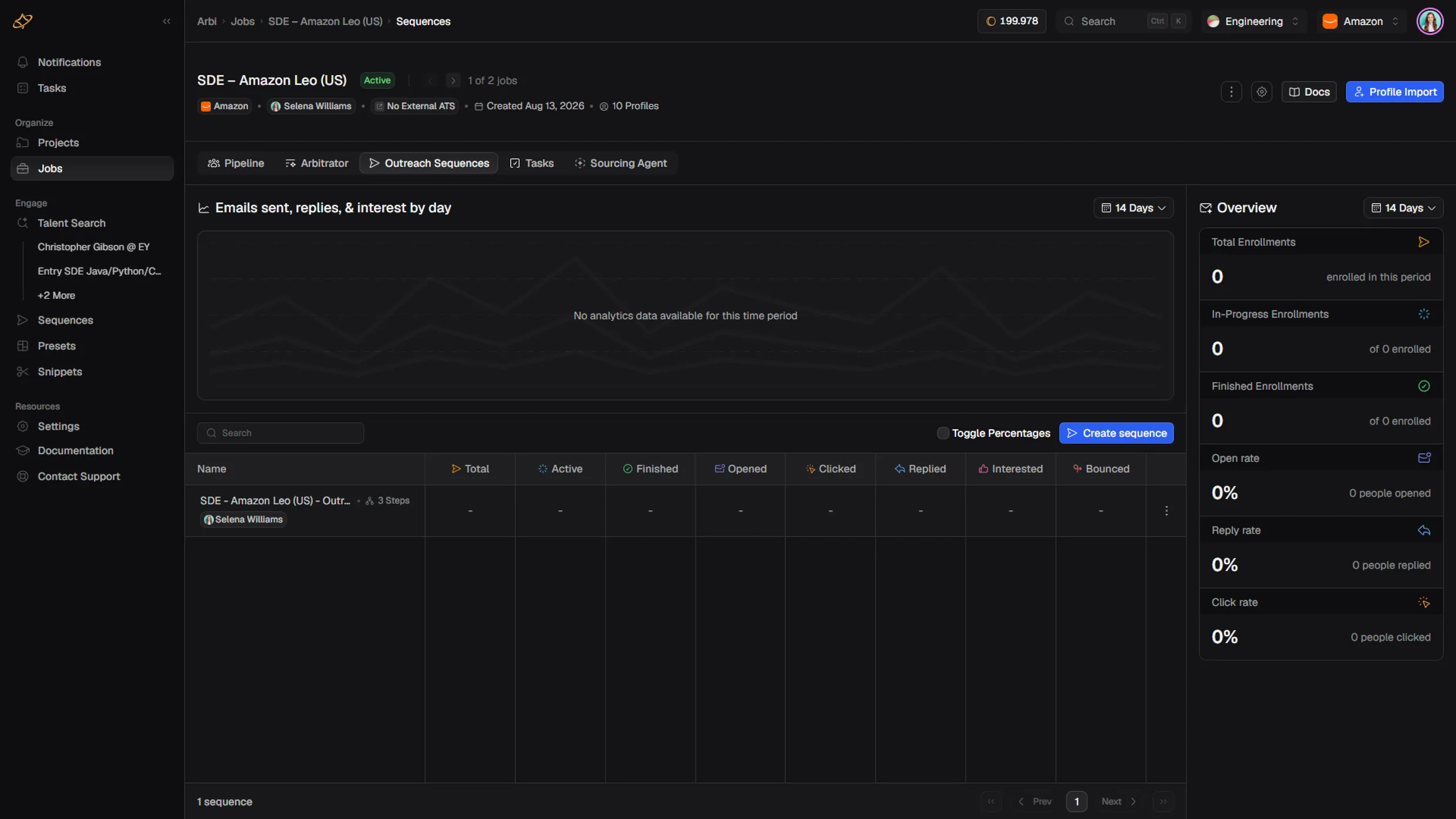Screen dimensions: 1456x819
Task: Open Sequences in the sidebar
Action: pos(92,321)
